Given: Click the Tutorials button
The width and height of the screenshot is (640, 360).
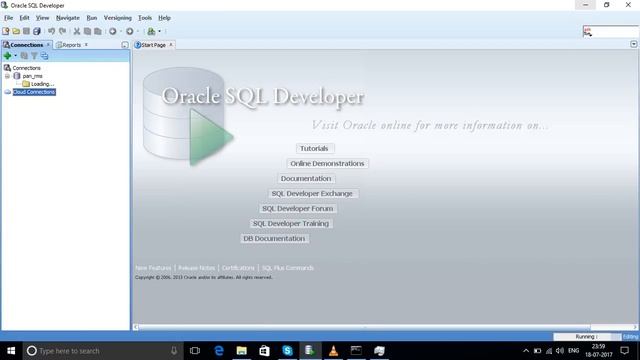Looking at the screenshot, I should click(314, 149).
